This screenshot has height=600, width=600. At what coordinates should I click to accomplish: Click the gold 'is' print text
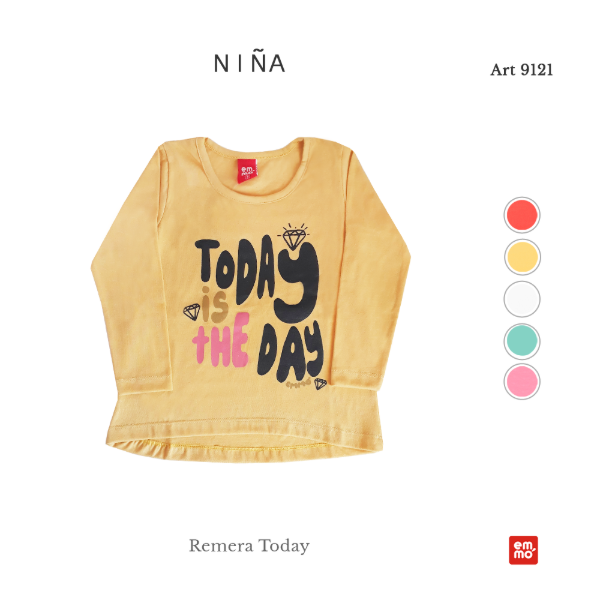tap(214, 304)
